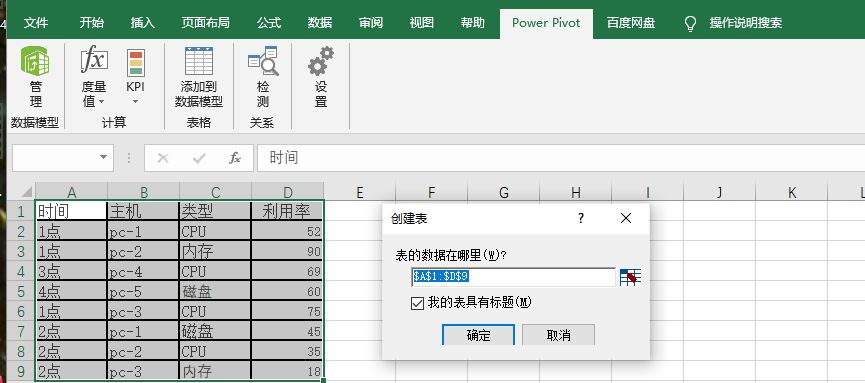This screenshot has width=865, height=383.
Task: Open the 文件 menu tab
Action: coord(36,23)
